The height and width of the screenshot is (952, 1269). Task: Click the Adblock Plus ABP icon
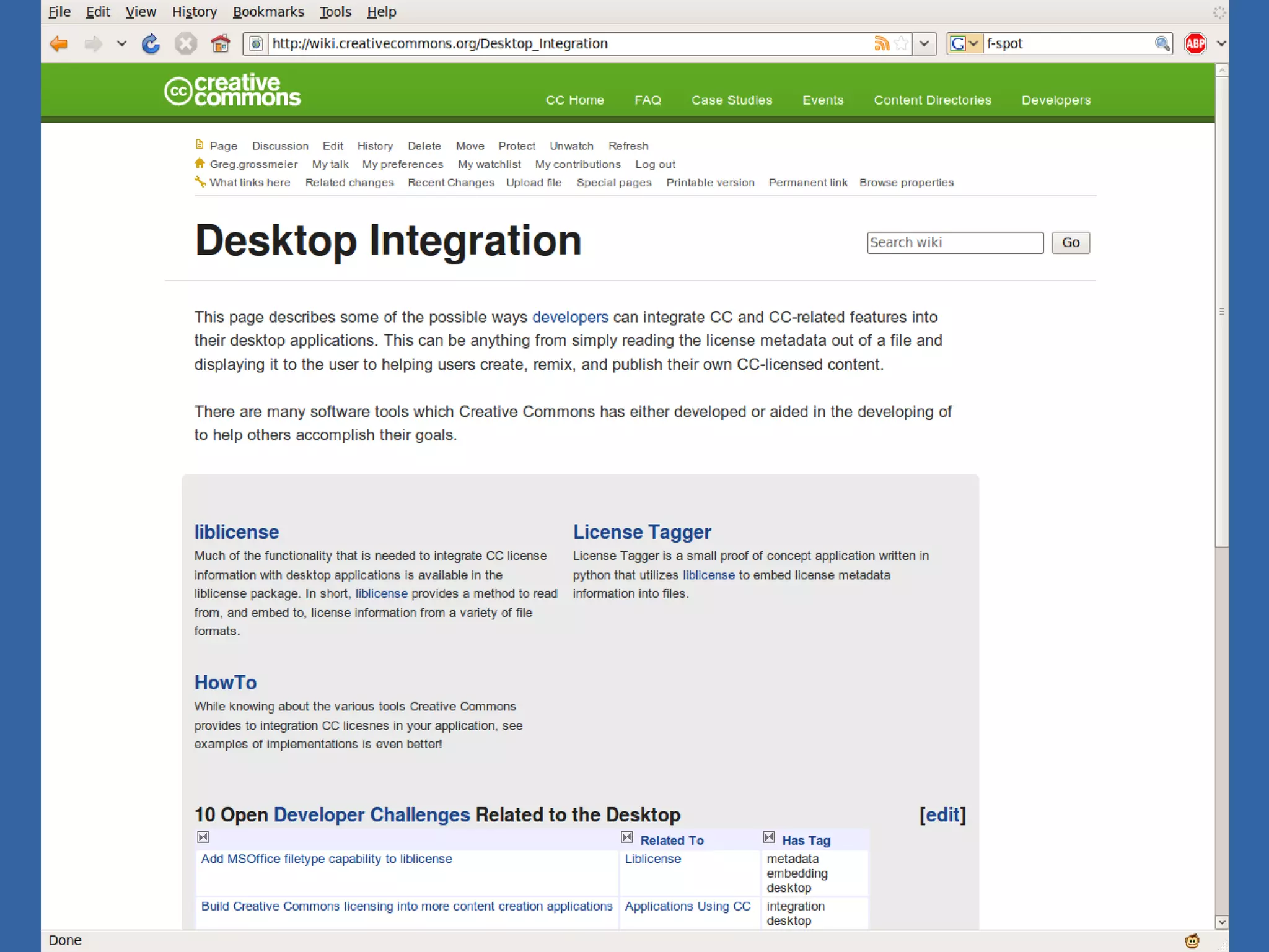[1195, 44]
